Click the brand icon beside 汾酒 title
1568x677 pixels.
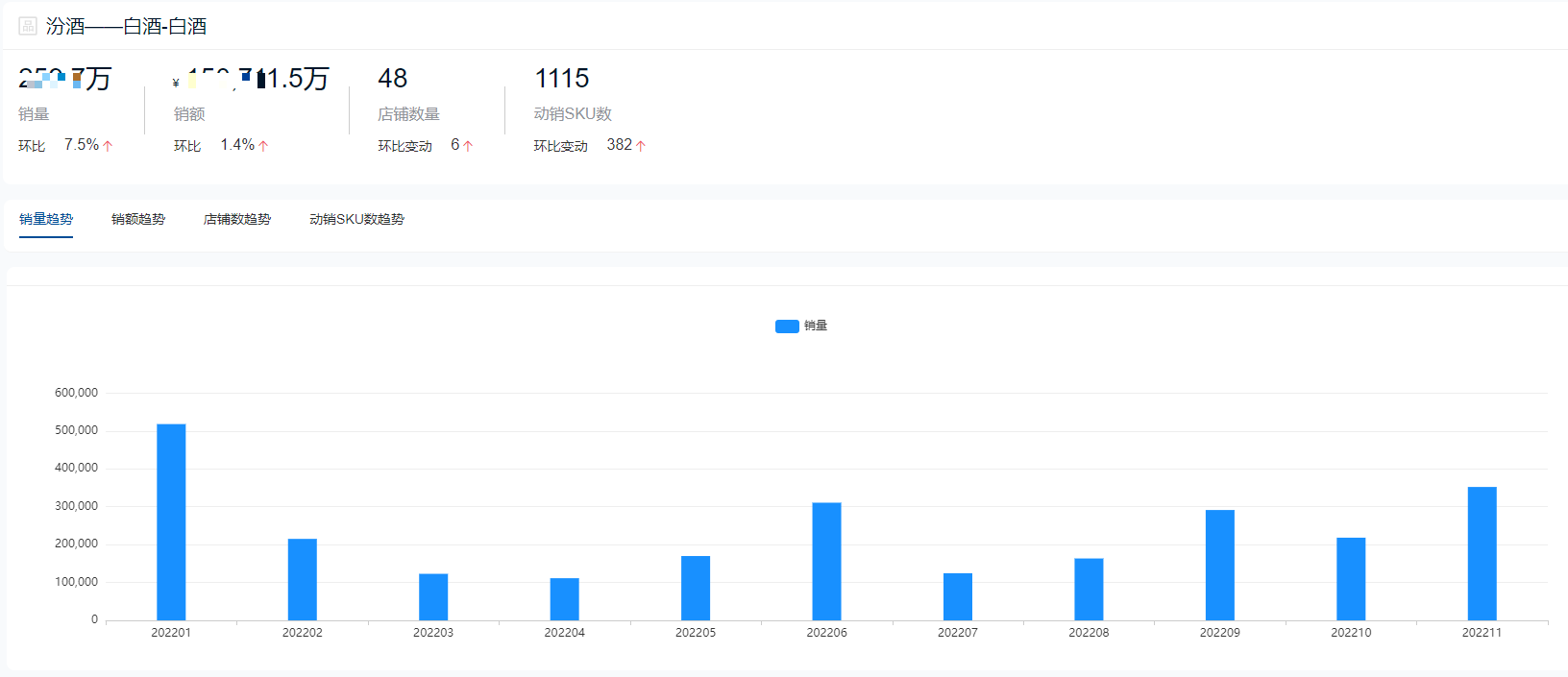point(28,26)
